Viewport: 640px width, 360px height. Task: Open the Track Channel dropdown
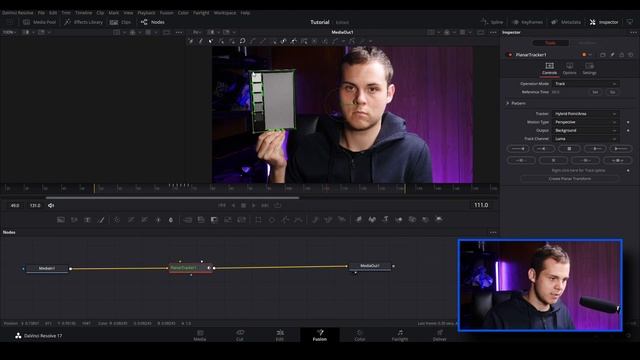(585, 139)
